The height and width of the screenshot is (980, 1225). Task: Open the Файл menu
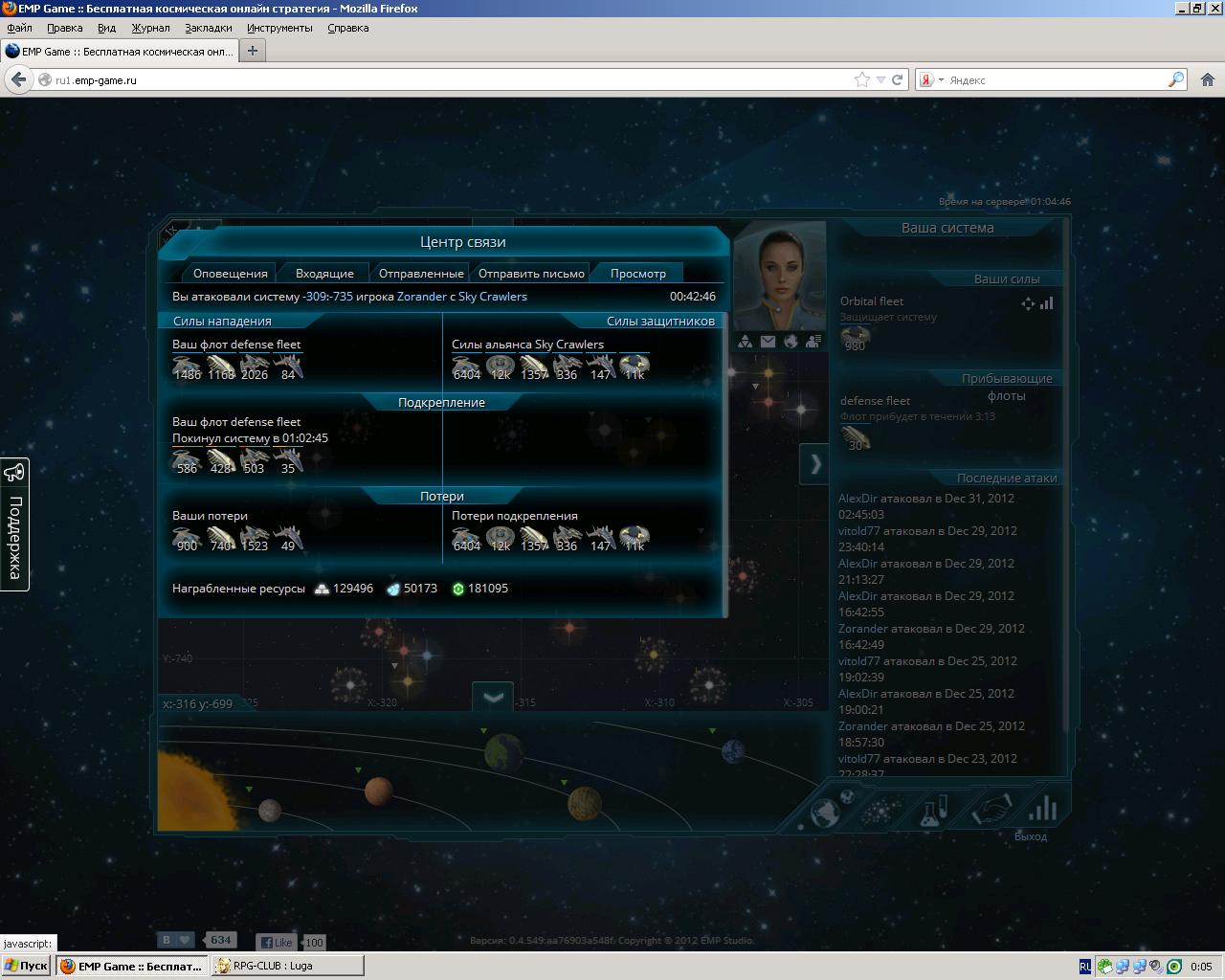tap(19, 28)
